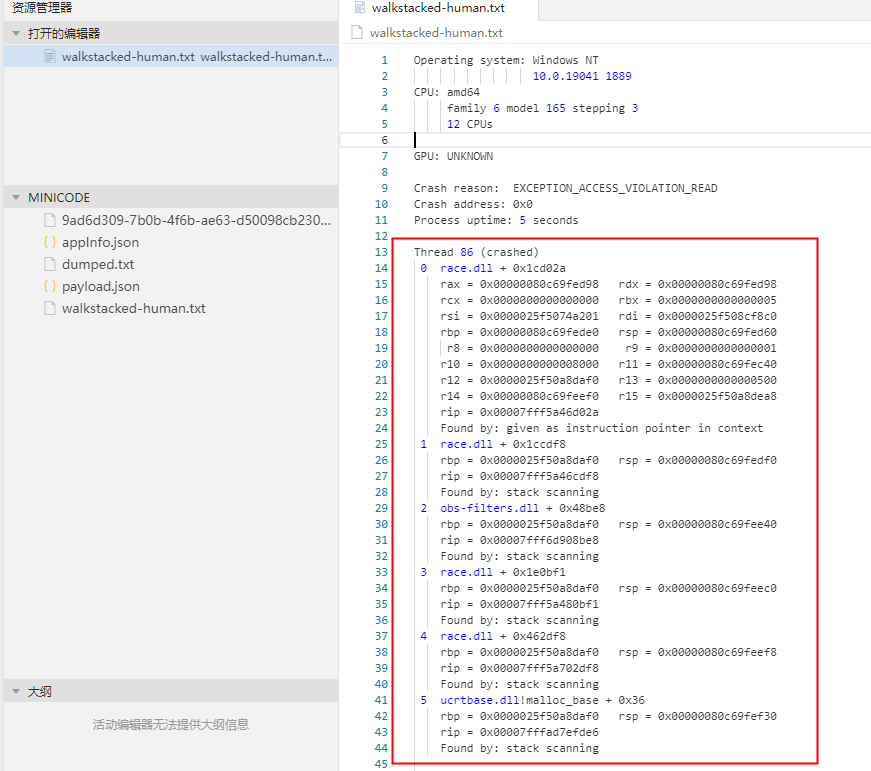Image resolution: width=871 pixels, height=771 pixels.
Task: Click the appInfo.json braces icon
Action: [x=49, y=242]
